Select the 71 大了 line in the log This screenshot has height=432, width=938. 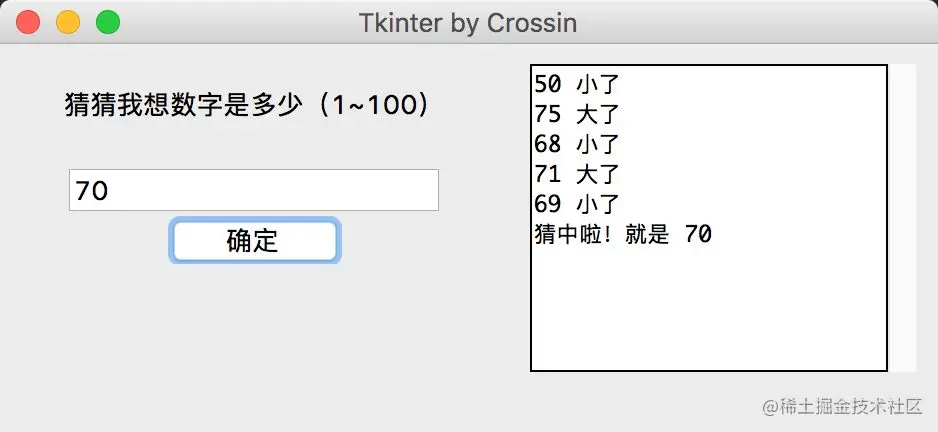click(578, 174)
